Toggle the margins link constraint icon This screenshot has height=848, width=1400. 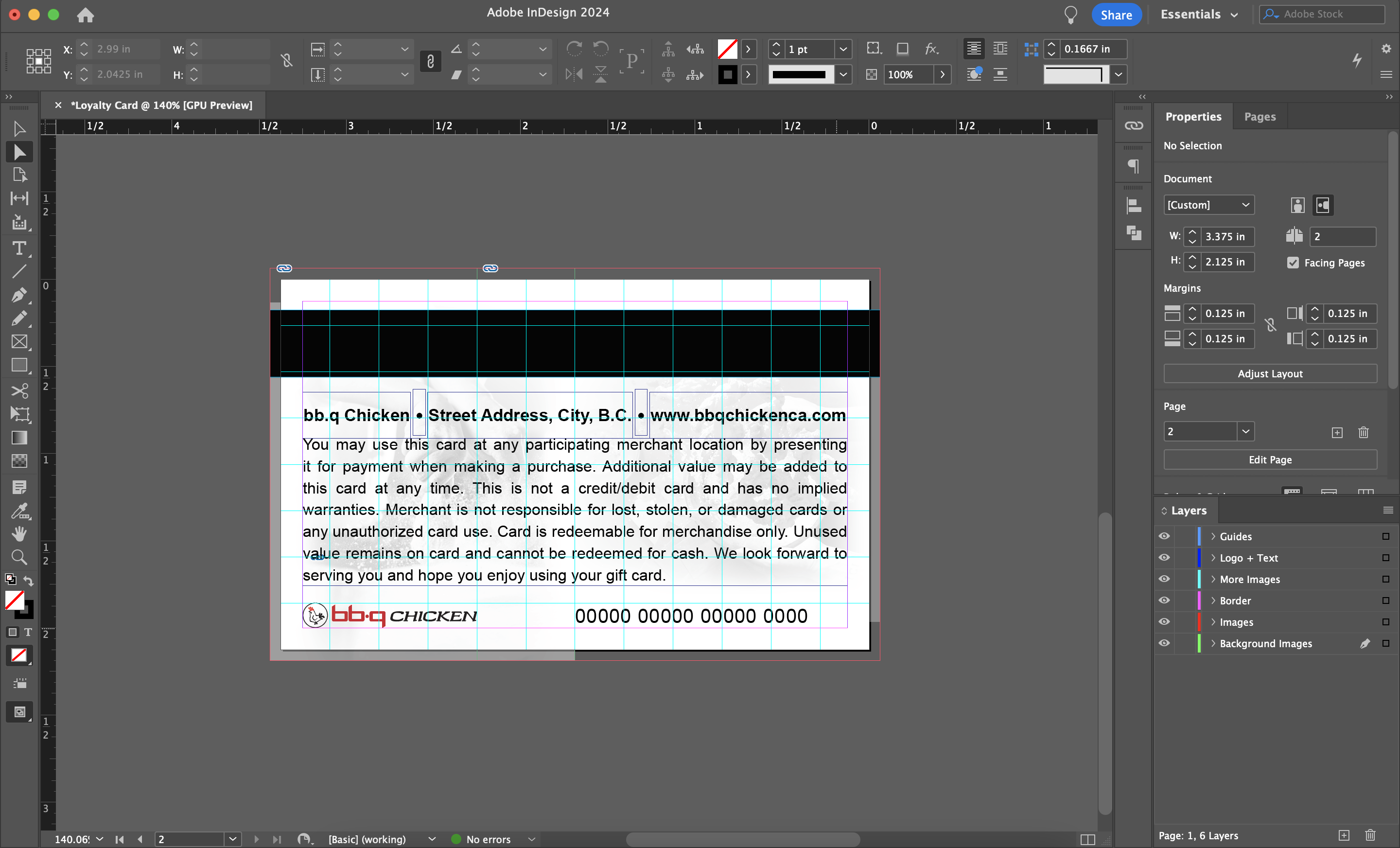tap(1271, 325)
